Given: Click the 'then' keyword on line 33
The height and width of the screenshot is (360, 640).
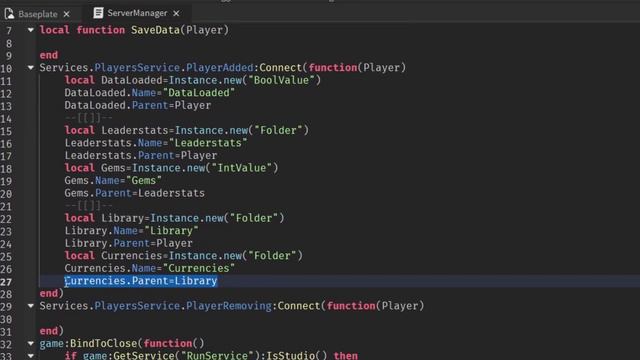Looking at the screenshot, I should tap(345, 355).
